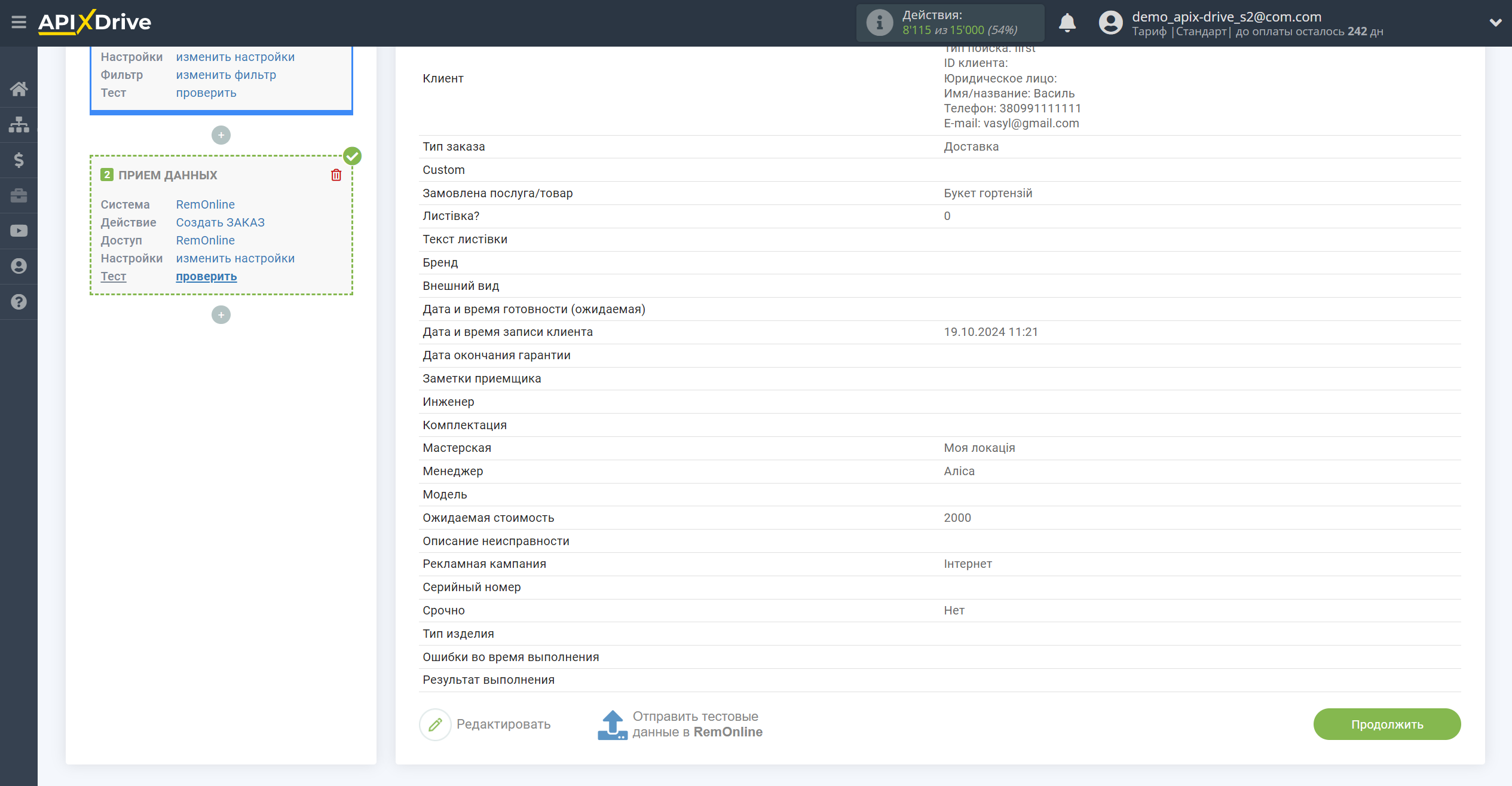Click the user avatar icon
1512x786 pixels.
(1110, 23)
